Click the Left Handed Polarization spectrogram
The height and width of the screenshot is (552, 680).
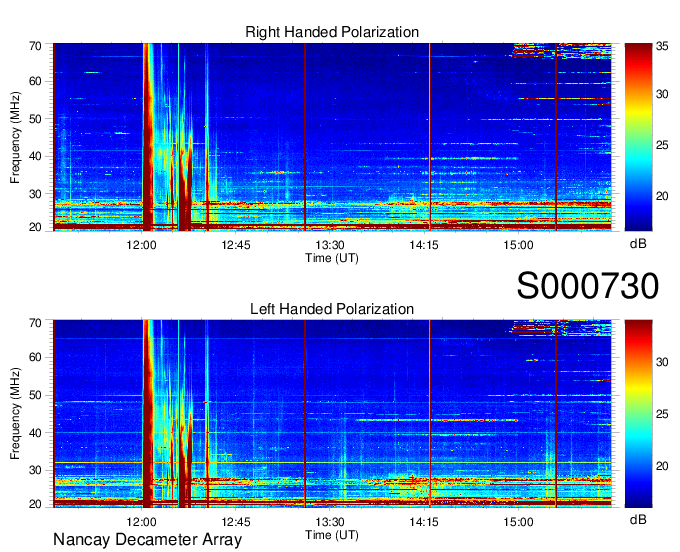click(332, 414)
